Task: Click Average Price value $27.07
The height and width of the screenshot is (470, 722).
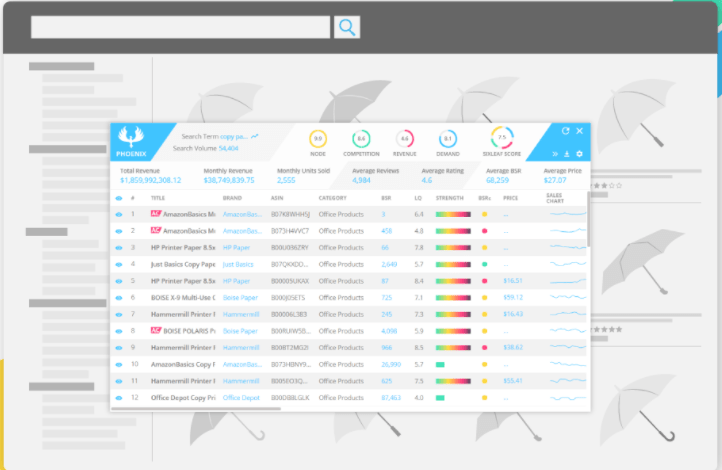Action: (x=555, y=180)
